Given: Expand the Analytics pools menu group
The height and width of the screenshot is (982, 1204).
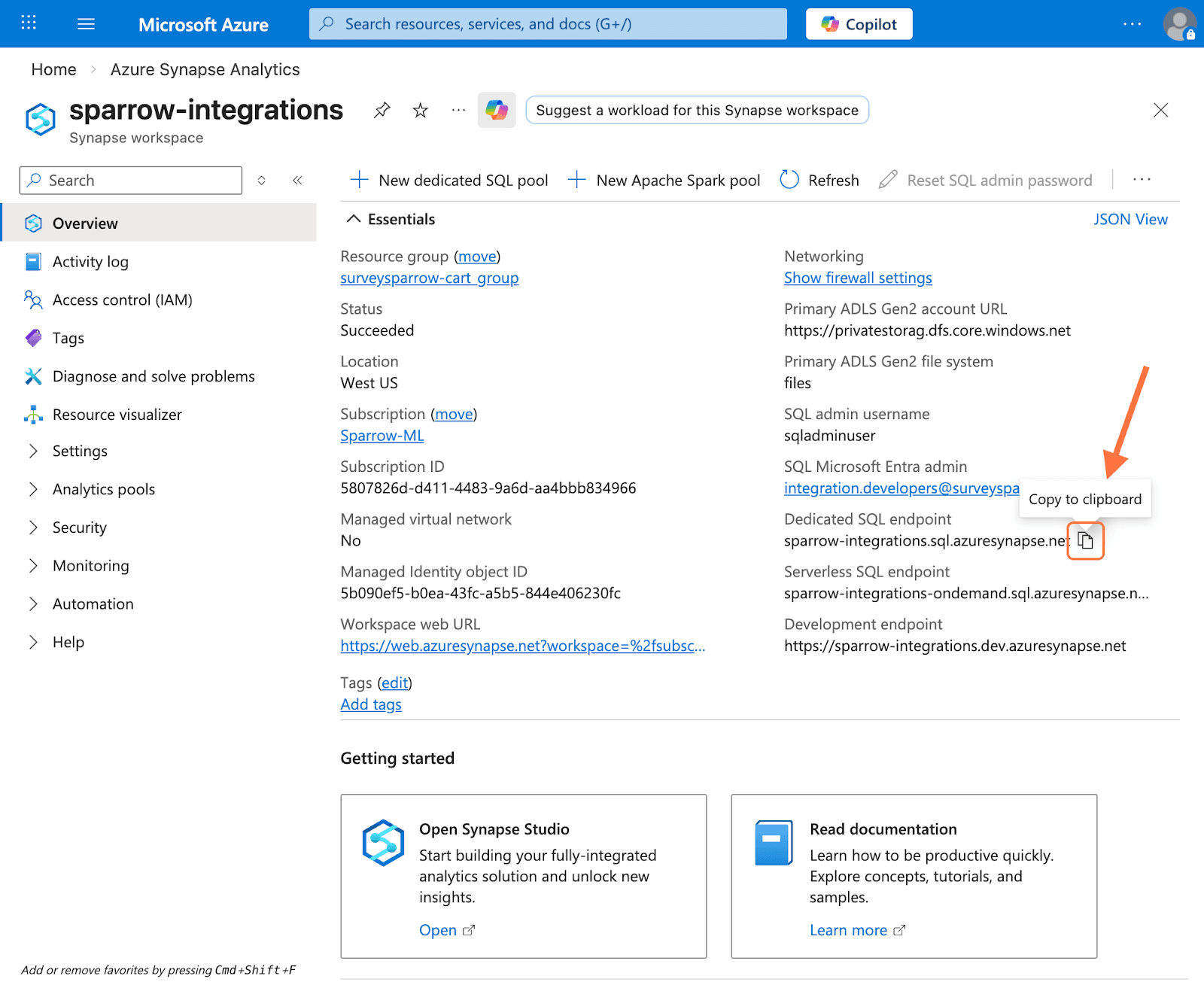Looking at the screenshot, I should click(33, 489).
